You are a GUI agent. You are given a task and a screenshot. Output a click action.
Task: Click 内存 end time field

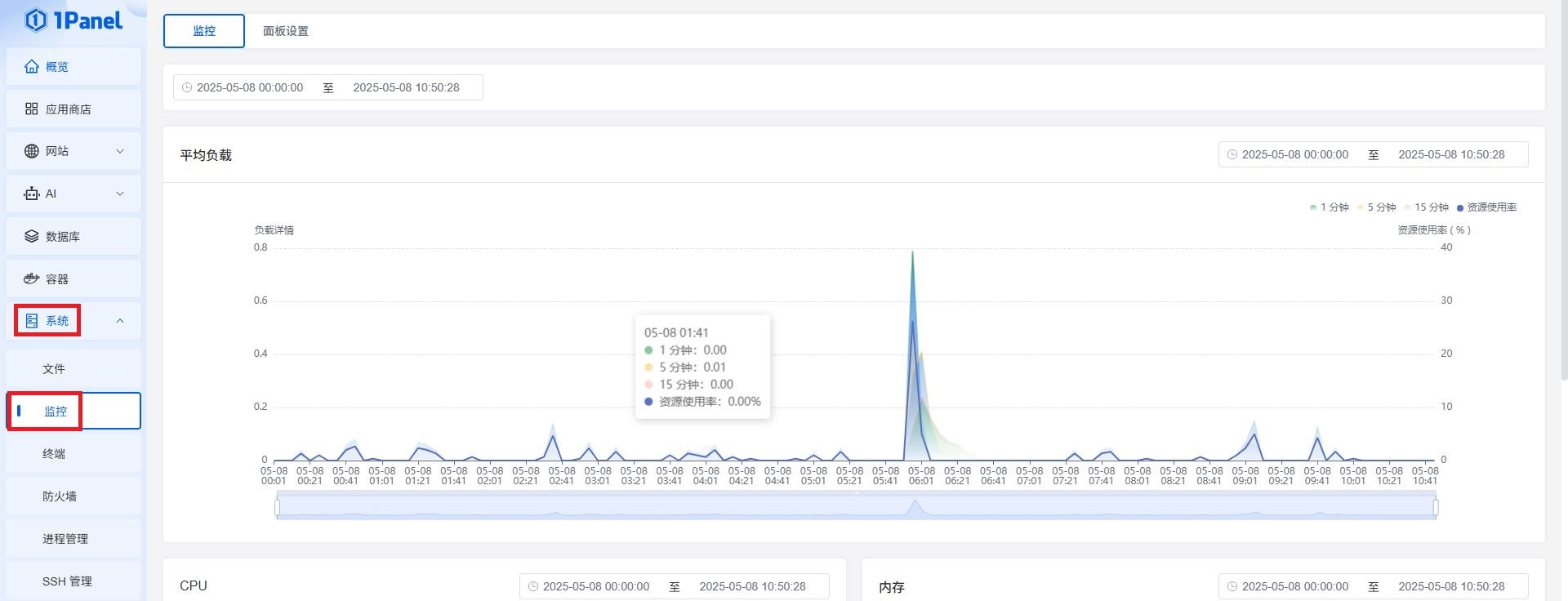click(1451, 586)
